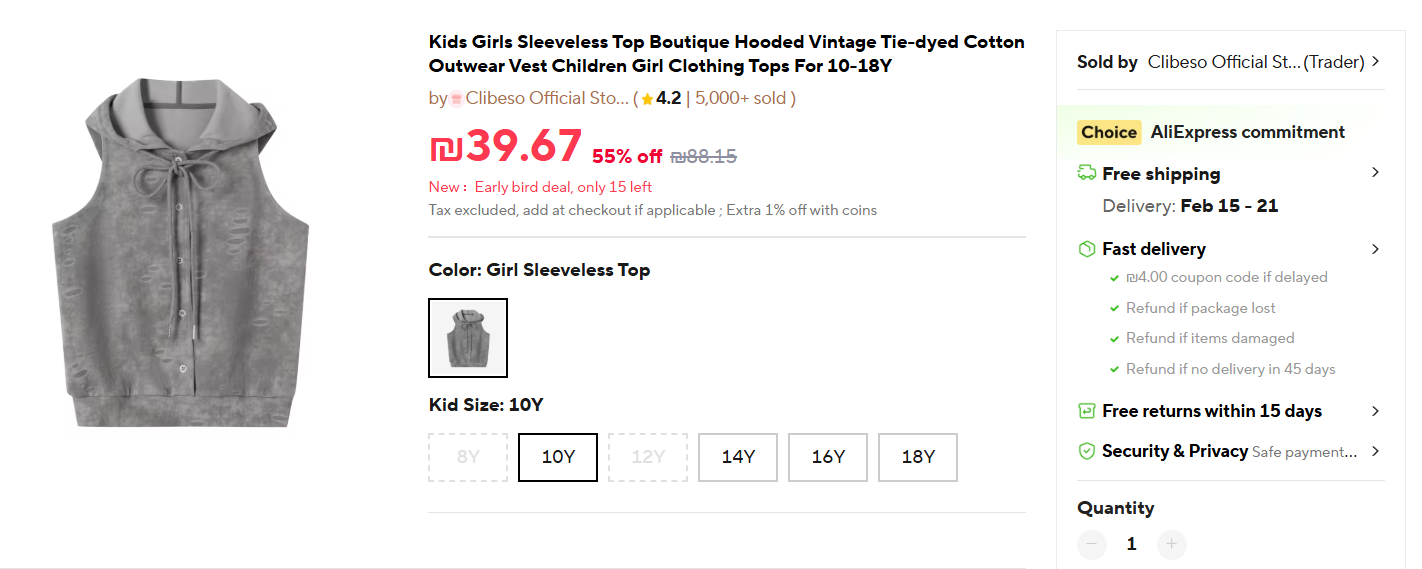Increase quantity with the plus button

tap(1172, 544)
